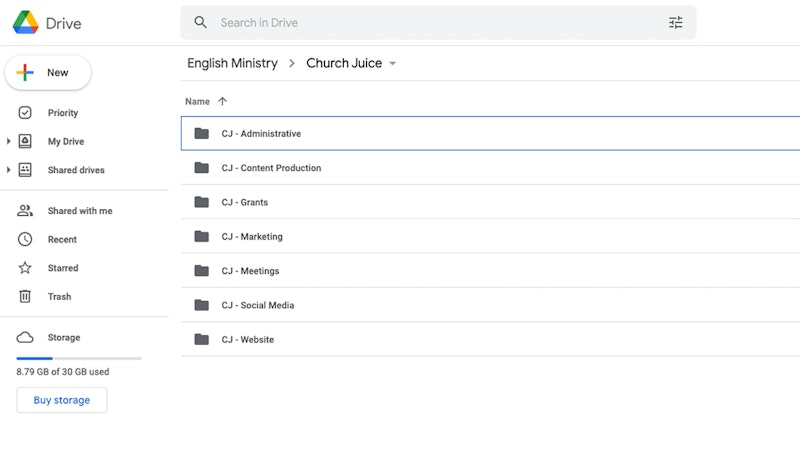
Task: Go to English Ministry breadcrumb
Action: pos(232,63)
